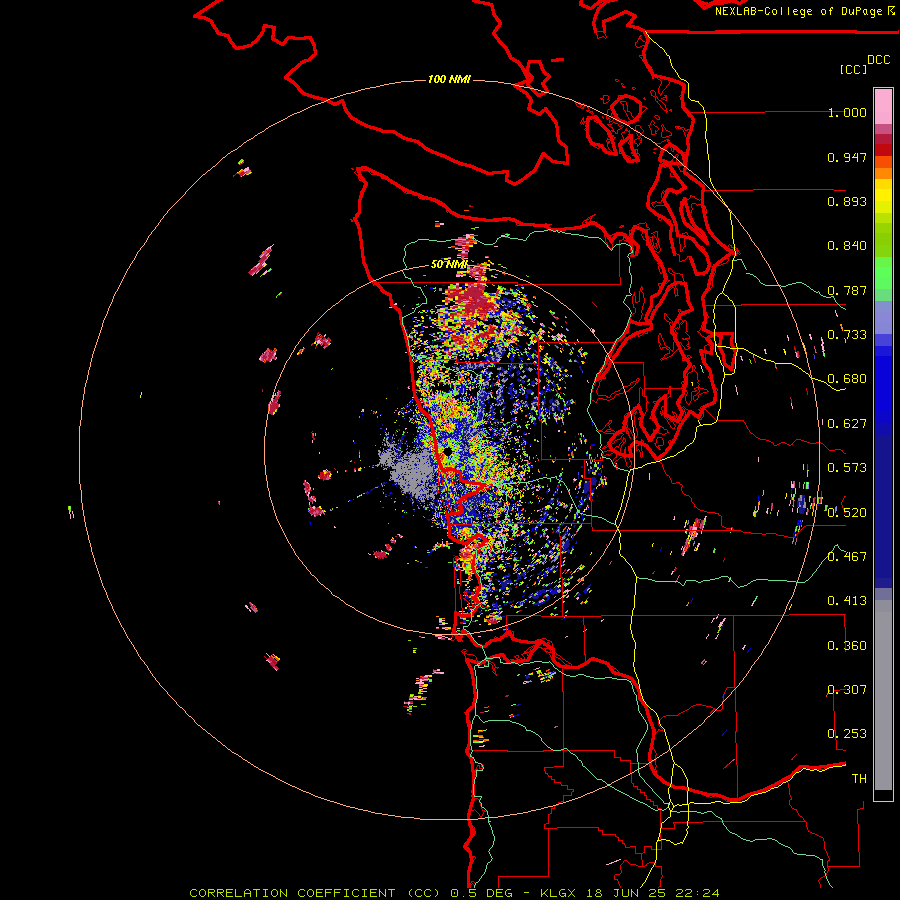The image size is (900, 900).
Task: Select the 0.413 scale value
Action: (x=847, y=601)
